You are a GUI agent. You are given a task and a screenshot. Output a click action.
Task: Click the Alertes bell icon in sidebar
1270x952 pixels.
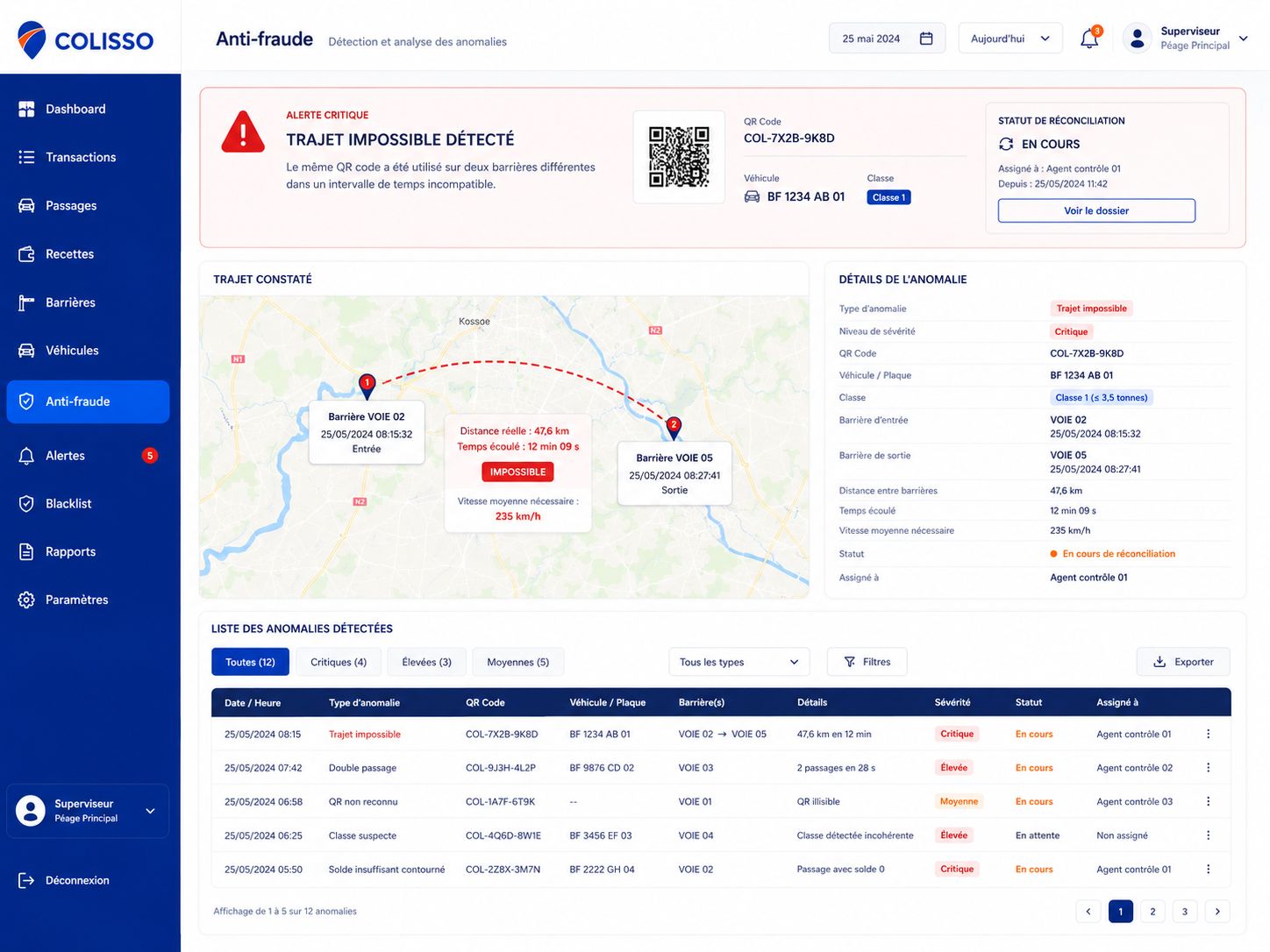(26, 456)
